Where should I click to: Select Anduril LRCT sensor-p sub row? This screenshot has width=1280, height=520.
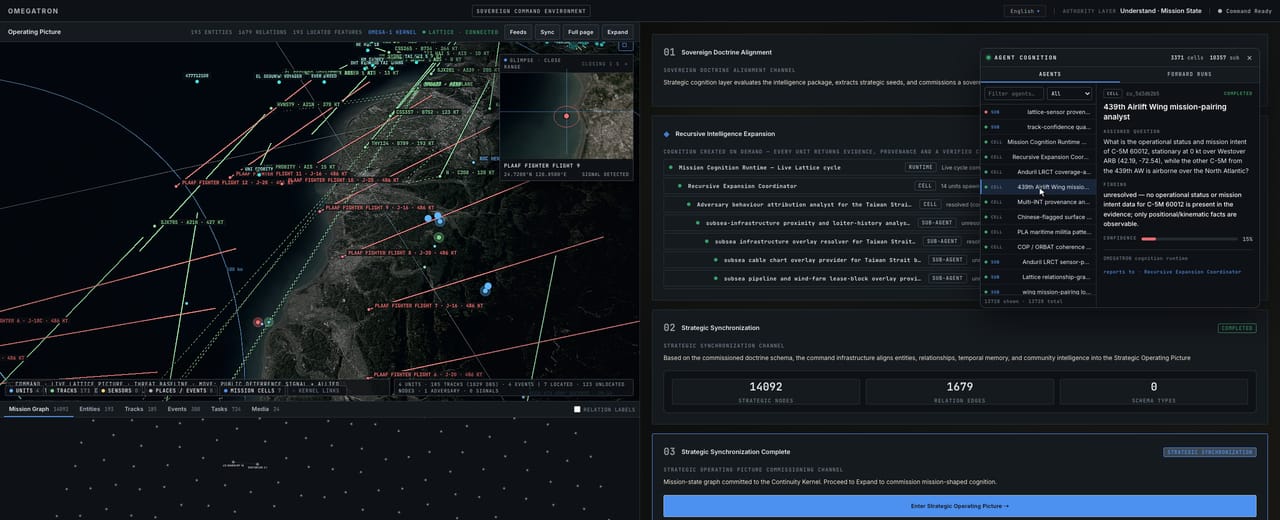click(x=1038, y=262)
